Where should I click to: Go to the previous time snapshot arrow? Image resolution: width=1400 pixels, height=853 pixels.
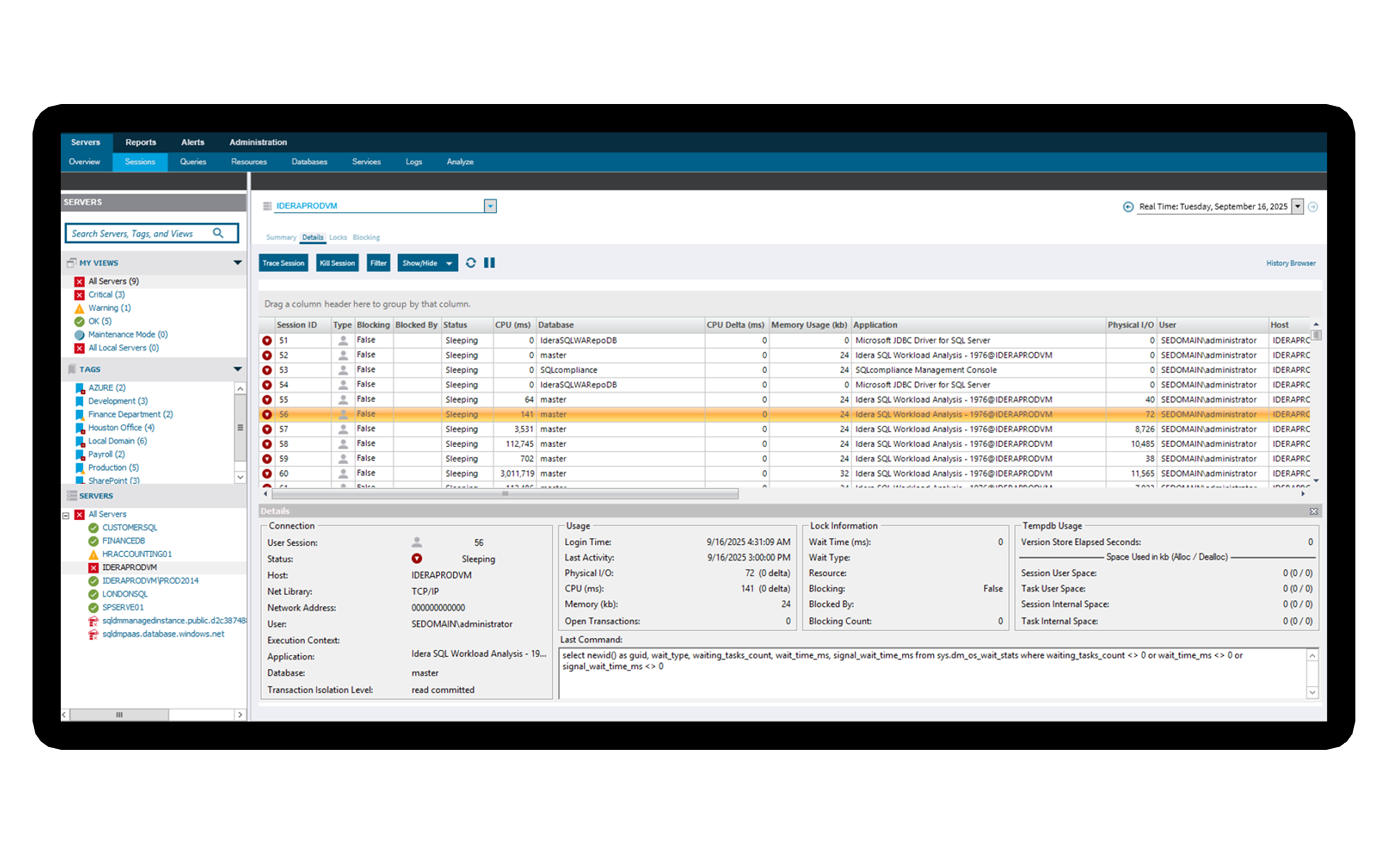click(1129, 207)
